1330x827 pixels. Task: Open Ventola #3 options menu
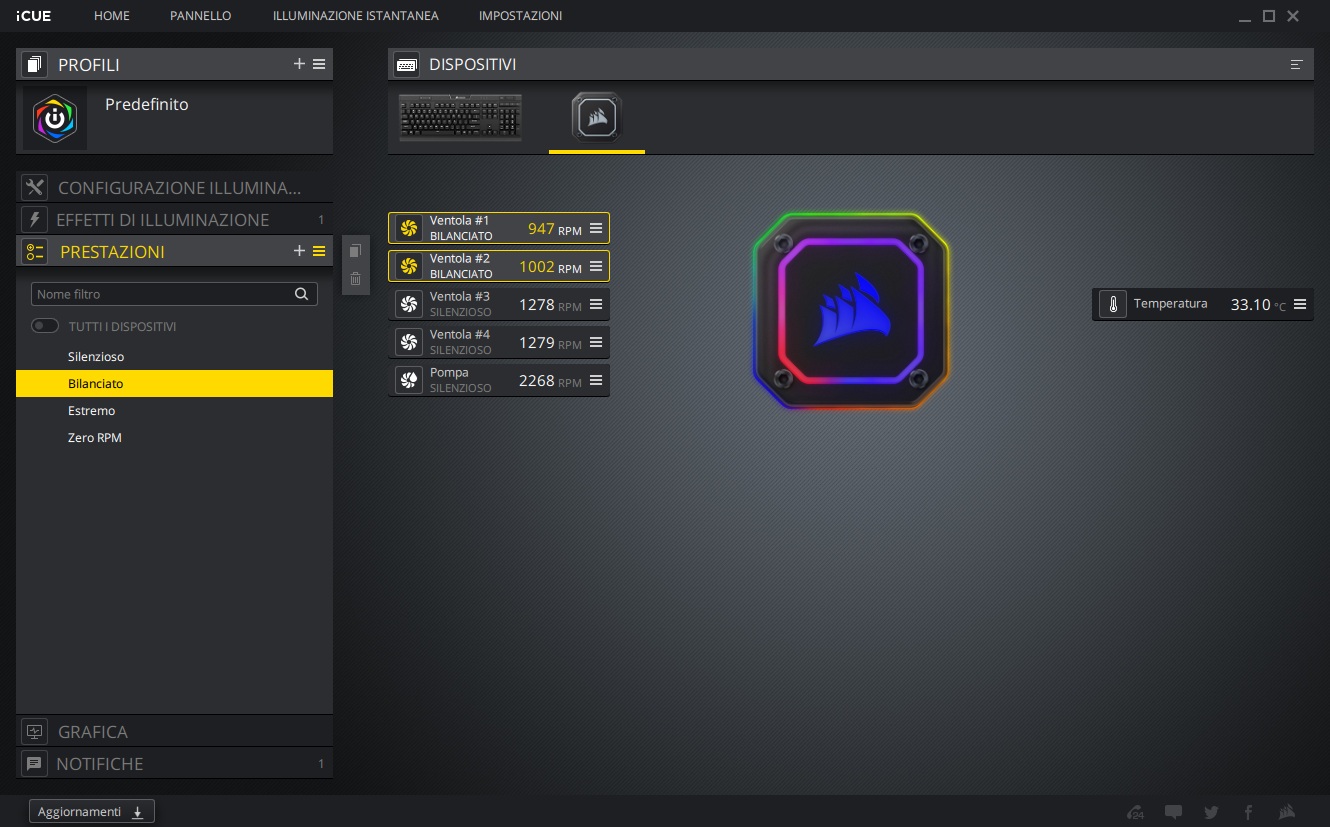click(596, 304)
